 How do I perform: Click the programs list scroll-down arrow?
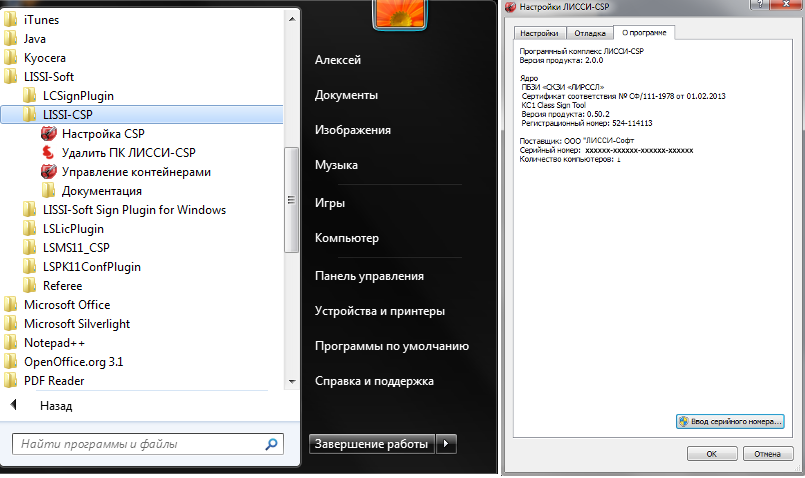point(292,381)
